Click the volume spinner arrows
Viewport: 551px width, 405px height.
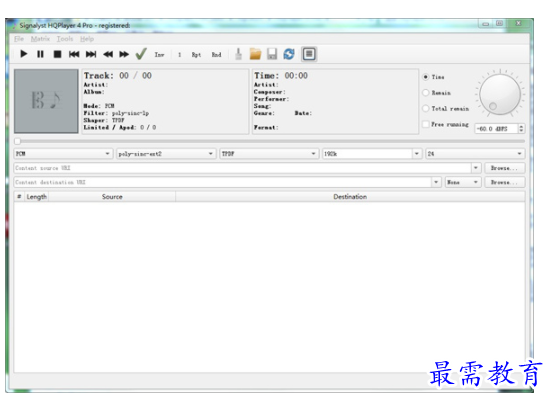click(521, 129)
